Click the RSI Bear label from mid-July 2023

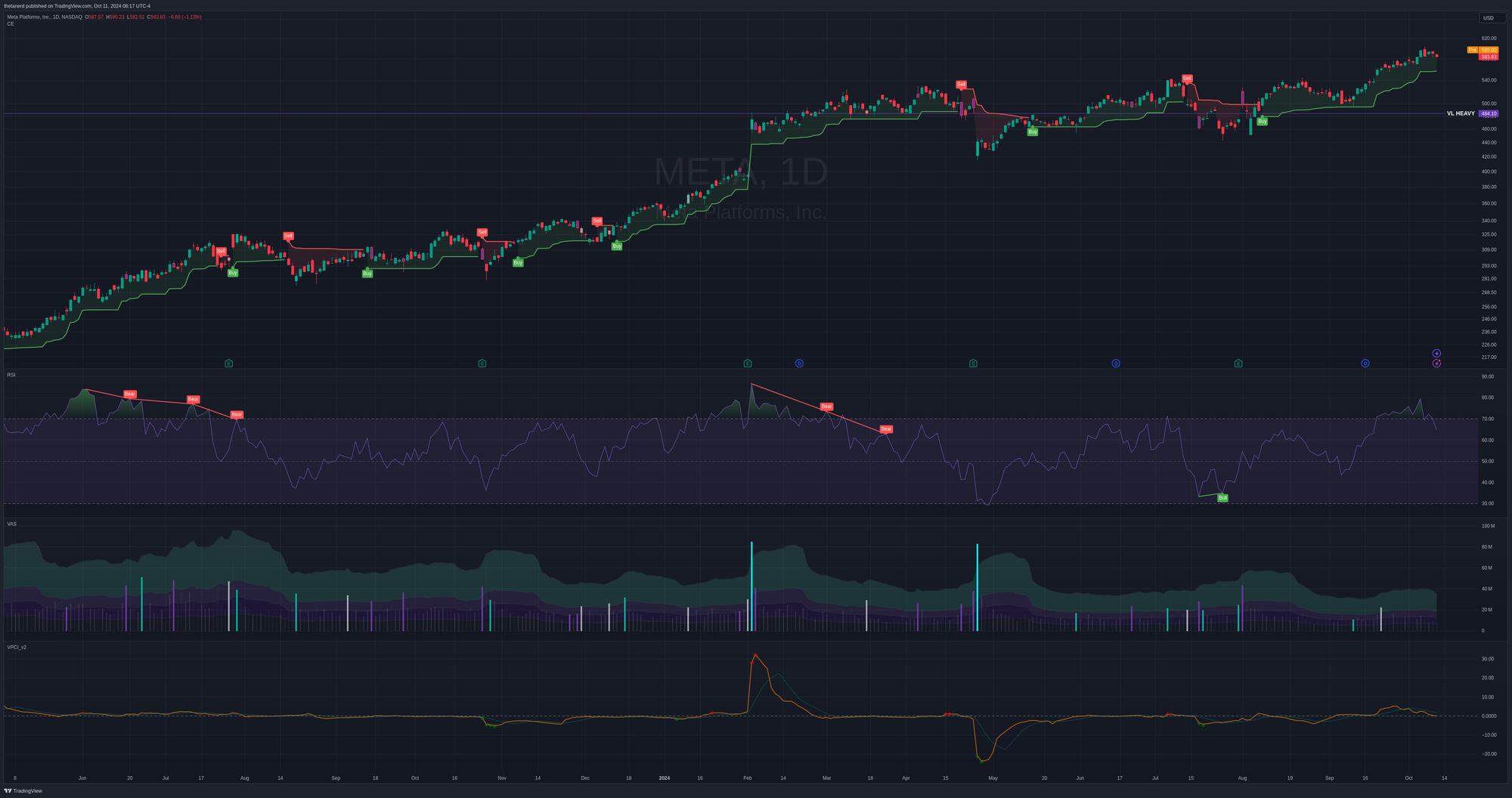point(193,399)
